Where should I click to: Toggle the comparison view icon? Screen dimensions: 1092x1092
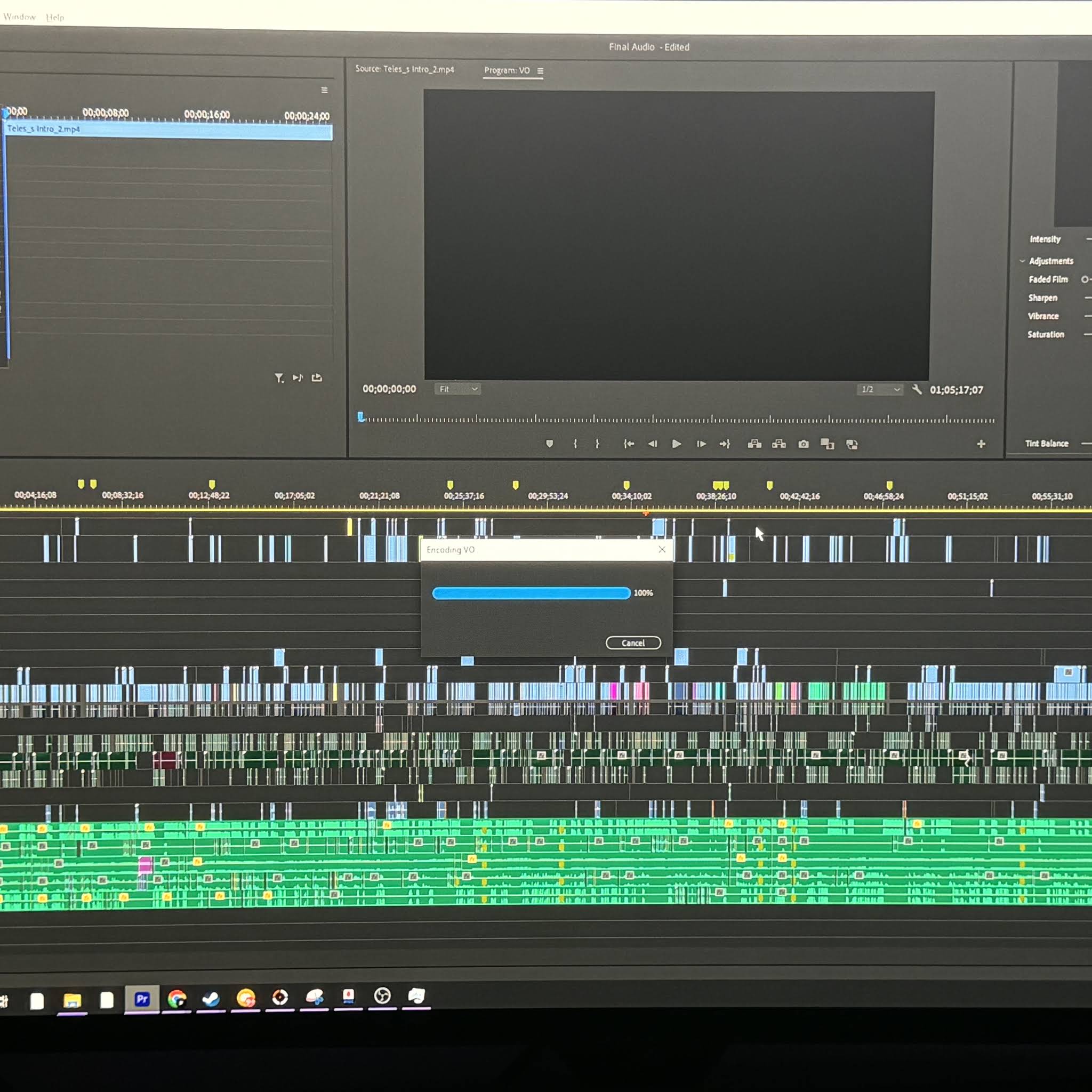pyautogui.click(x=828, y=444)
